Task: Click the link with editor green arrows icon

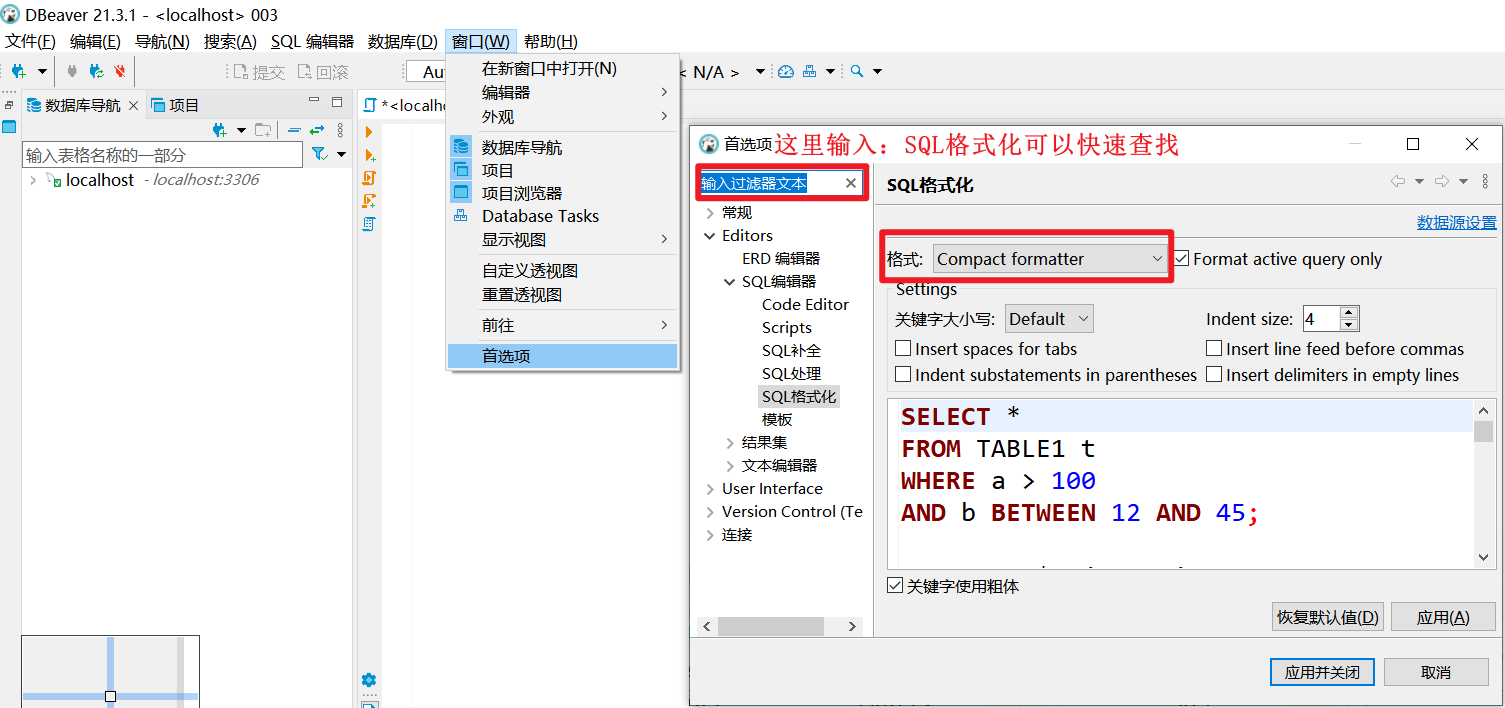Action: 317,130
